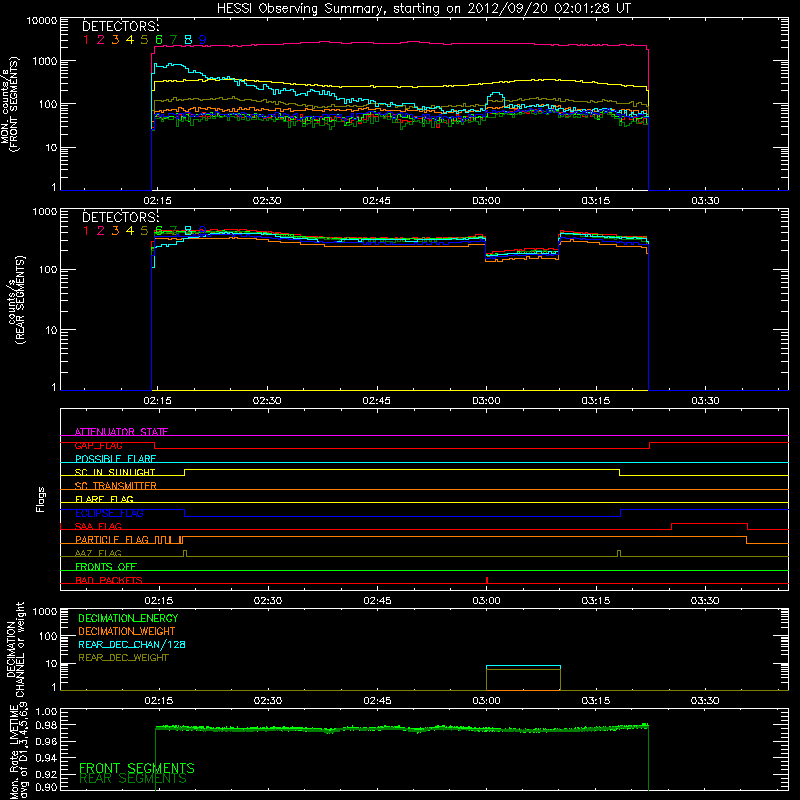The height and width of the screenshot is (800, 800).
Task: Select the BAD_PACKETS flag label
Action: click(x=109, y=580)
